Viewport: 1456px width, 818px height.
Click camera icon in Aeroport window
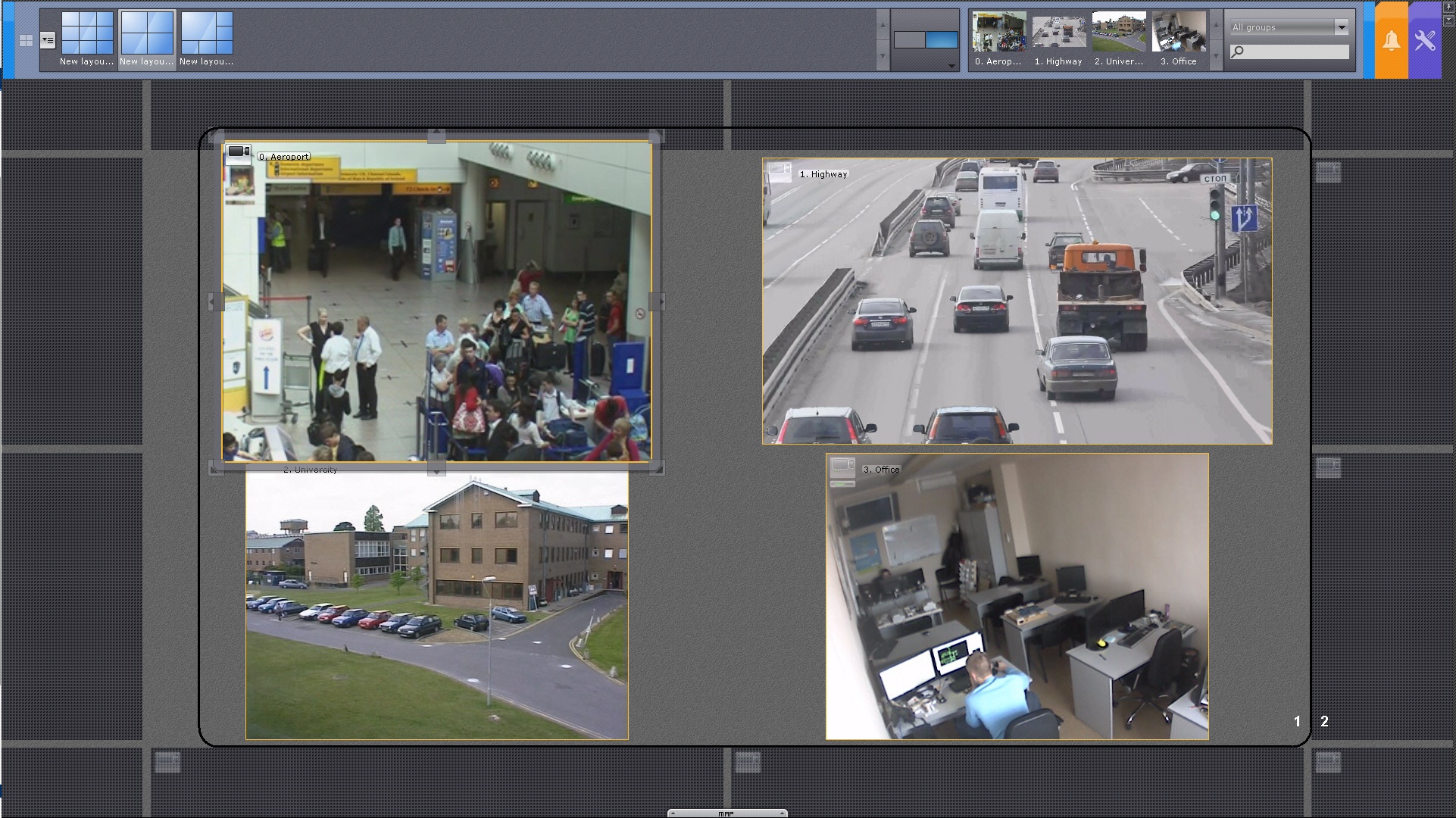coord(239,152)
